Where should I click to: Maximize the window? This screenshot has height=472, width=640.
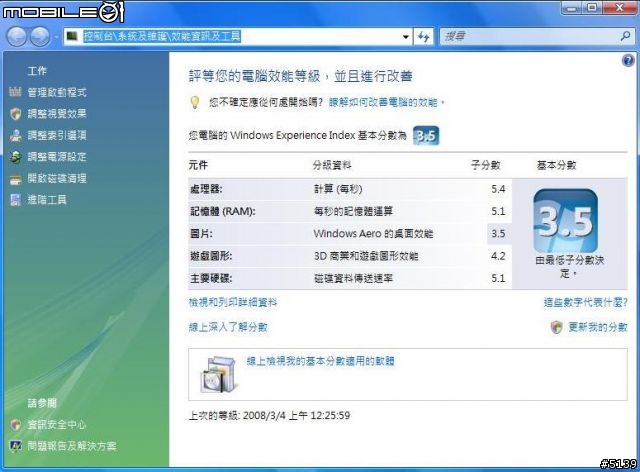pos(592,7)
